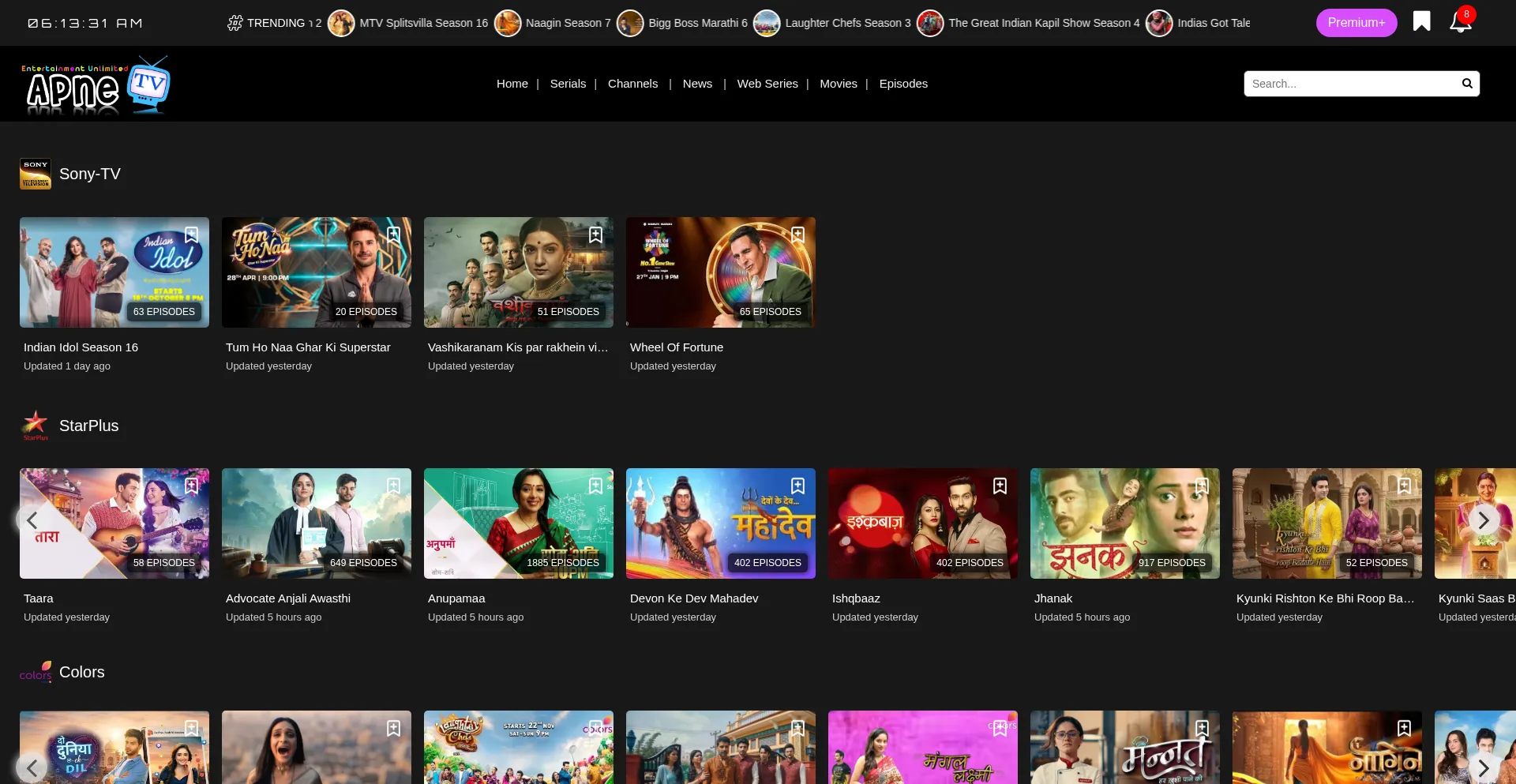1516x784 pixels.
Task: Bookmark the Naagin card in Colors row
Action: [1404, 728]
